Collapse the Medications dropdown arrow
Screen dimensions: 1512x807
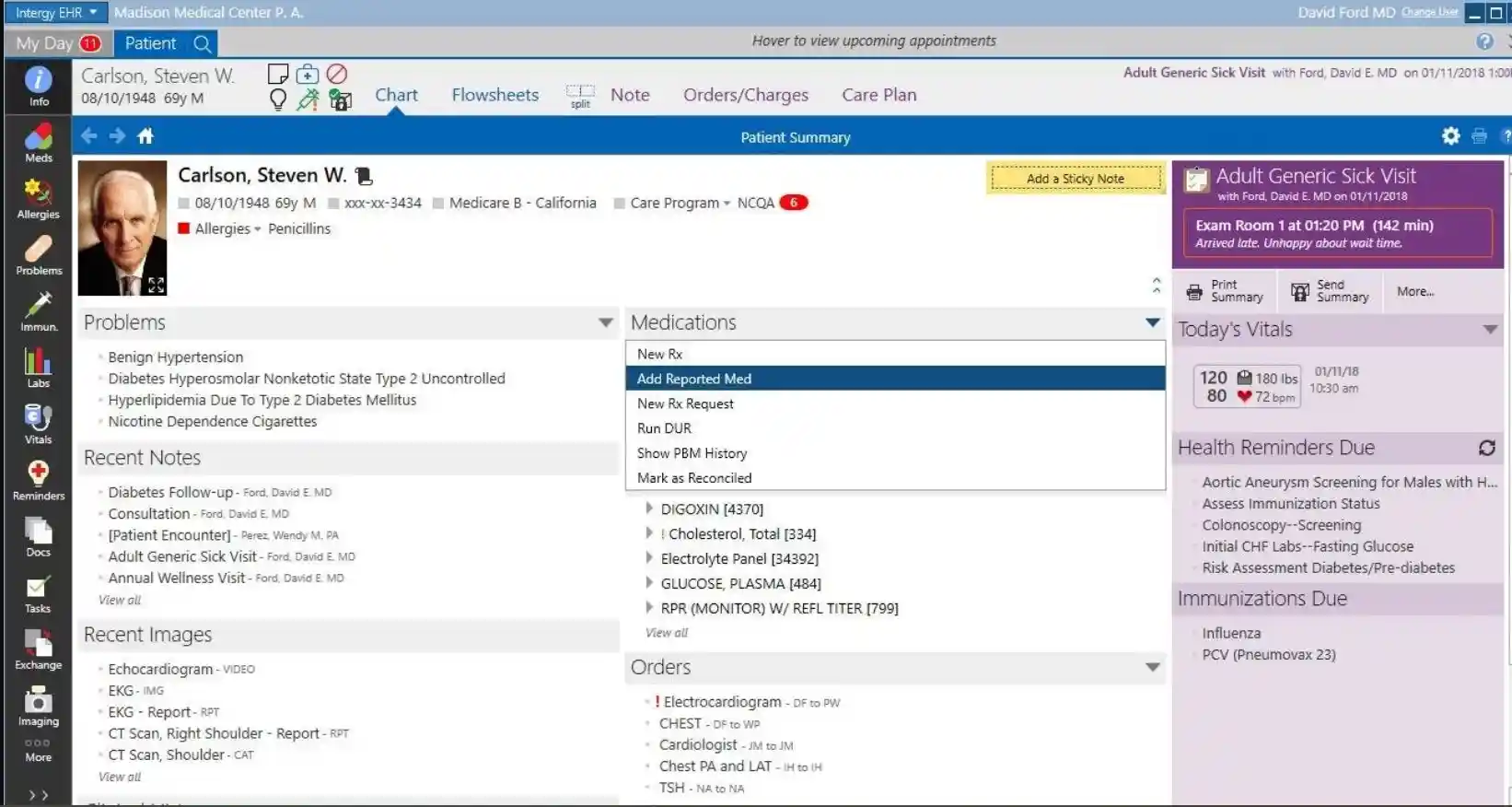(x=1152, y=322)
